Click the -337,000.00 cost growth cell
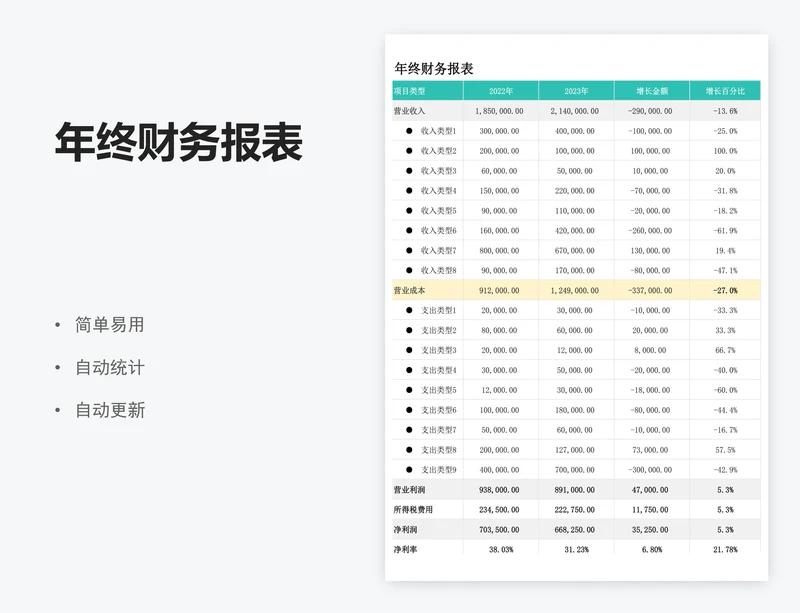The height and width of the screenshot is (613, 800). [650, 290]
